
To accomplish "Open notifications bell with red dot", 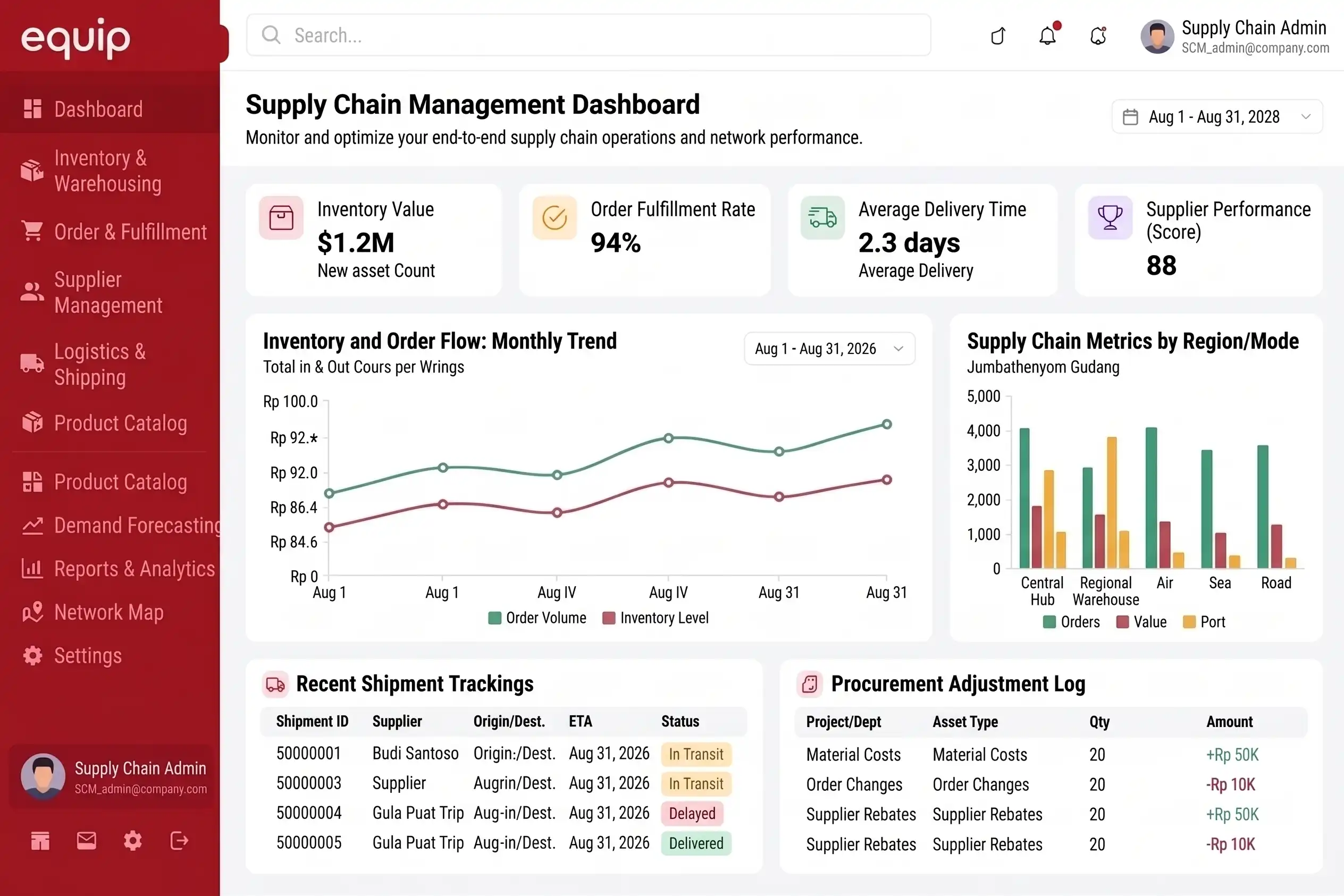I will (x=1048, y=35).
